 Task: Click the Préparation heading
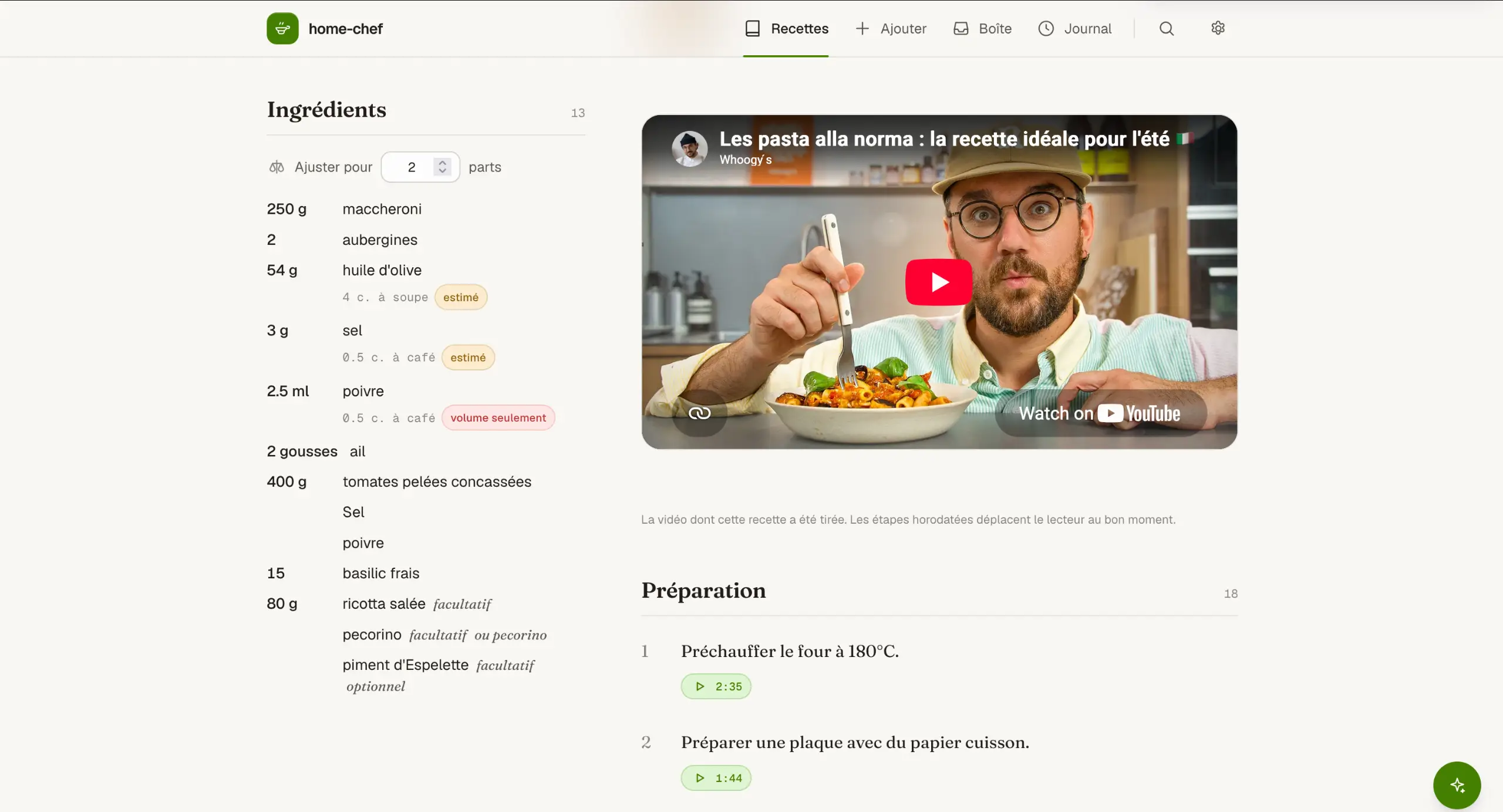click(703, 591)
